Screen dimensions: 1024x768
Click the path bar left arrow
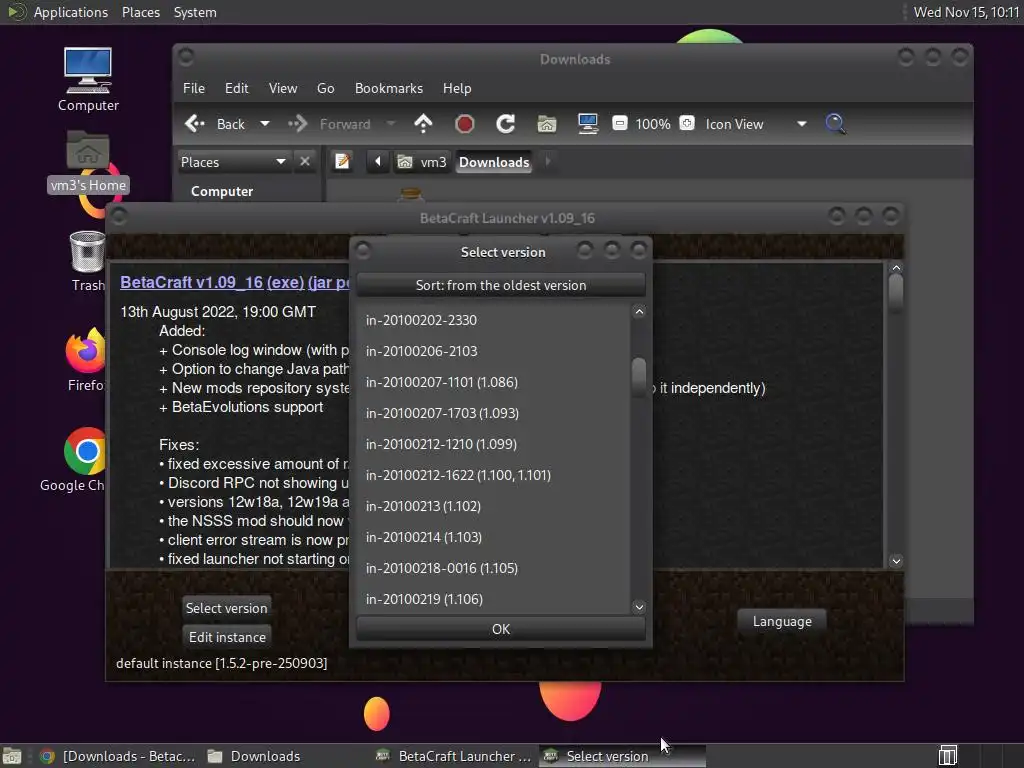377,161
